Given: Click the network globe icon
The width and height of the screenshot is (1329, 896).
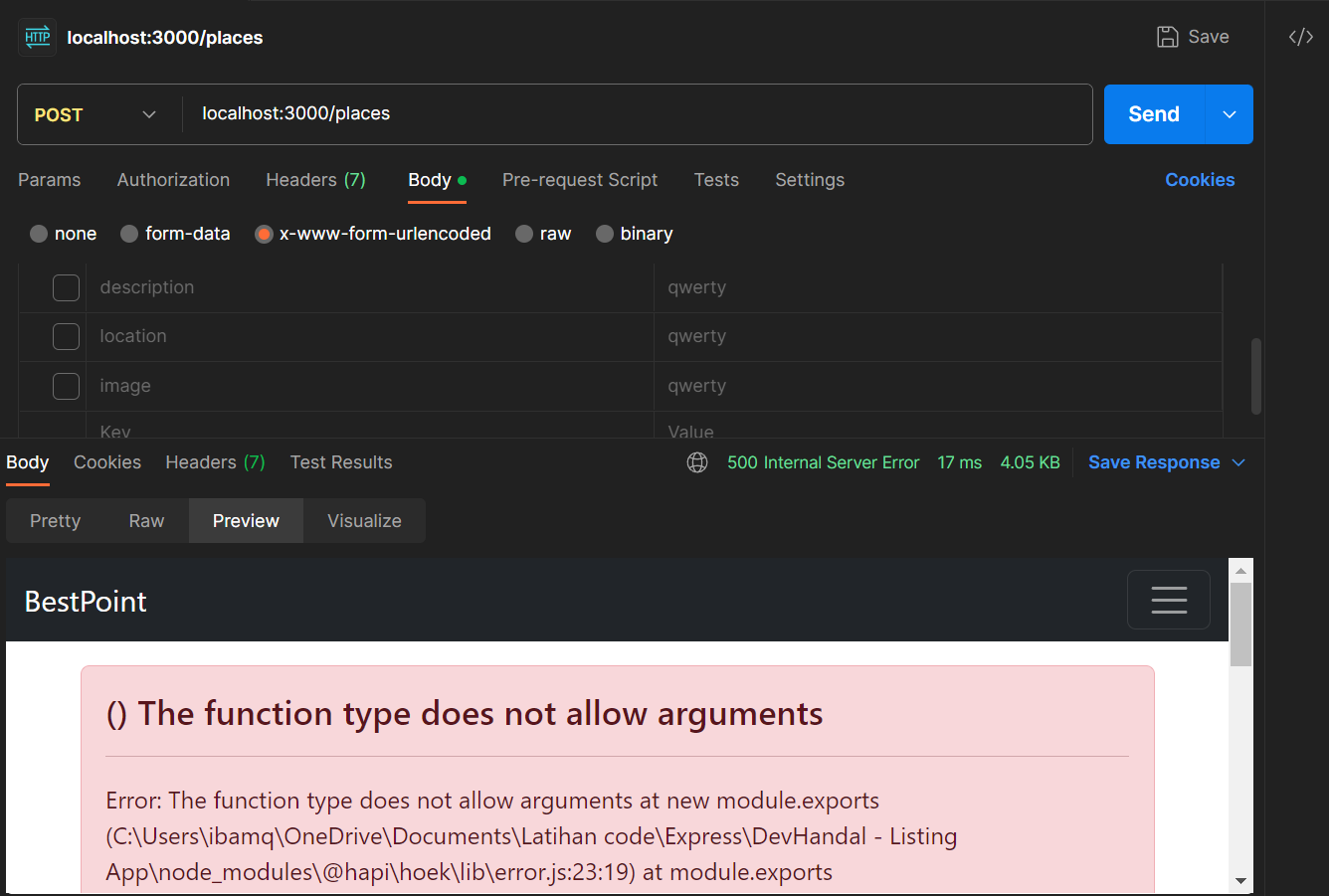Looking at the screenshot, I should [x=697, y=462].
